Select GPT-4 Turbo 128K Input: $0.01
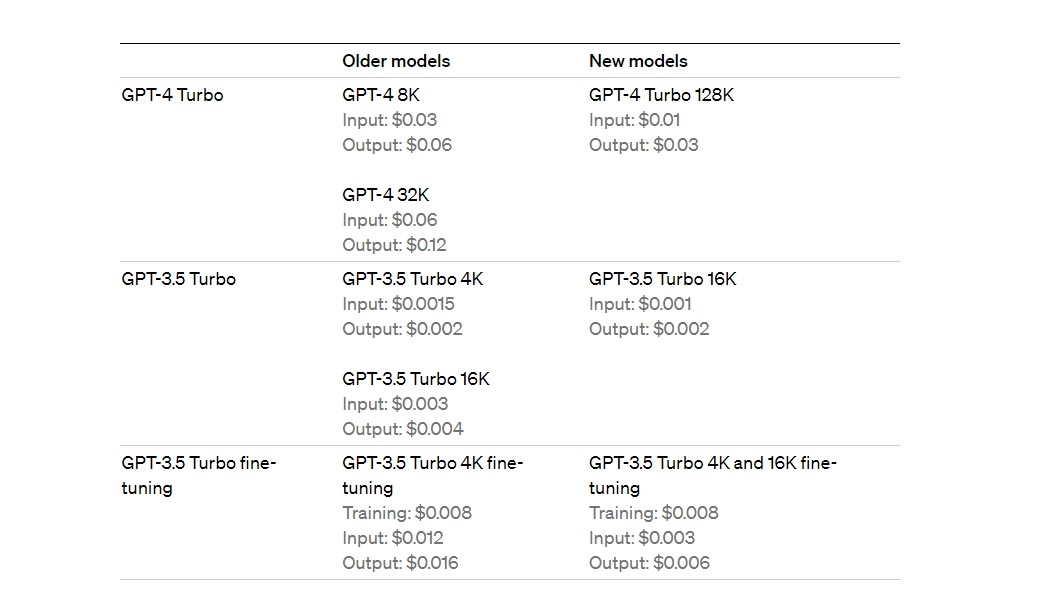Viewport: 1055px width, 591px height. click(x=634, y=120)
